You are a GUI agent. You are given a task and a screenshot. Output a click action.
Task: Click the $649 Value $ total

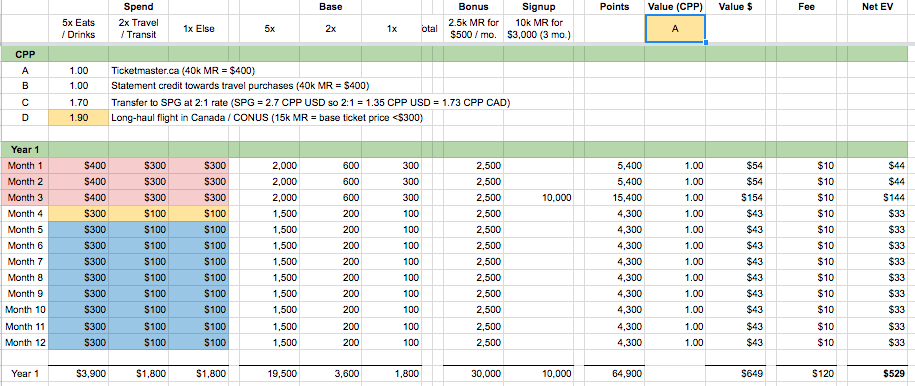[735, 374]
